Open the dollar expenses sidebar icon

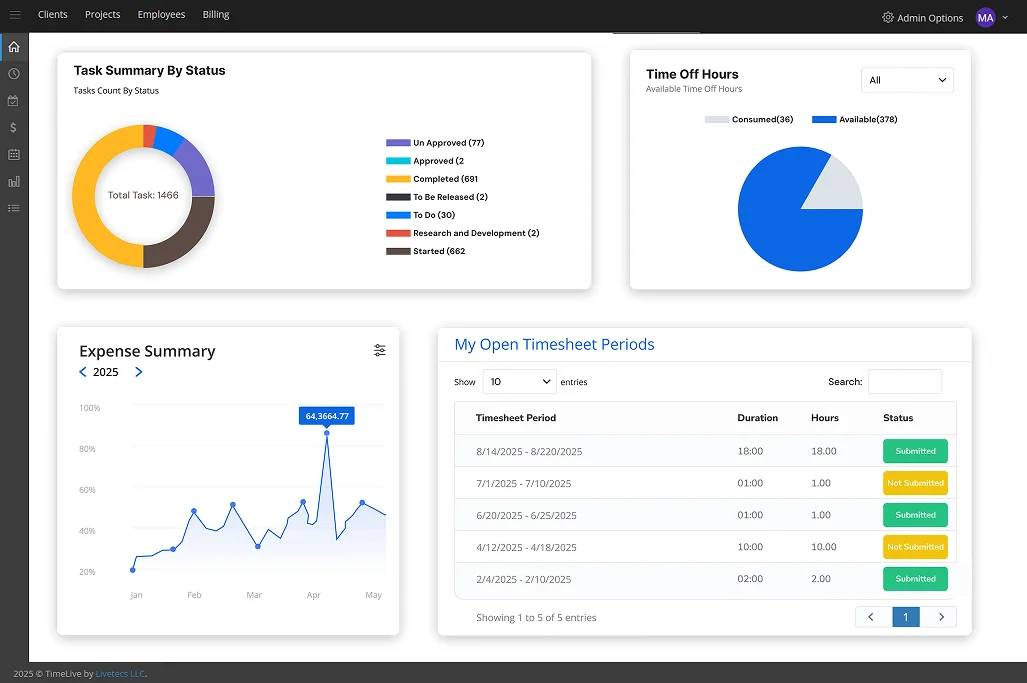point(14,128)
